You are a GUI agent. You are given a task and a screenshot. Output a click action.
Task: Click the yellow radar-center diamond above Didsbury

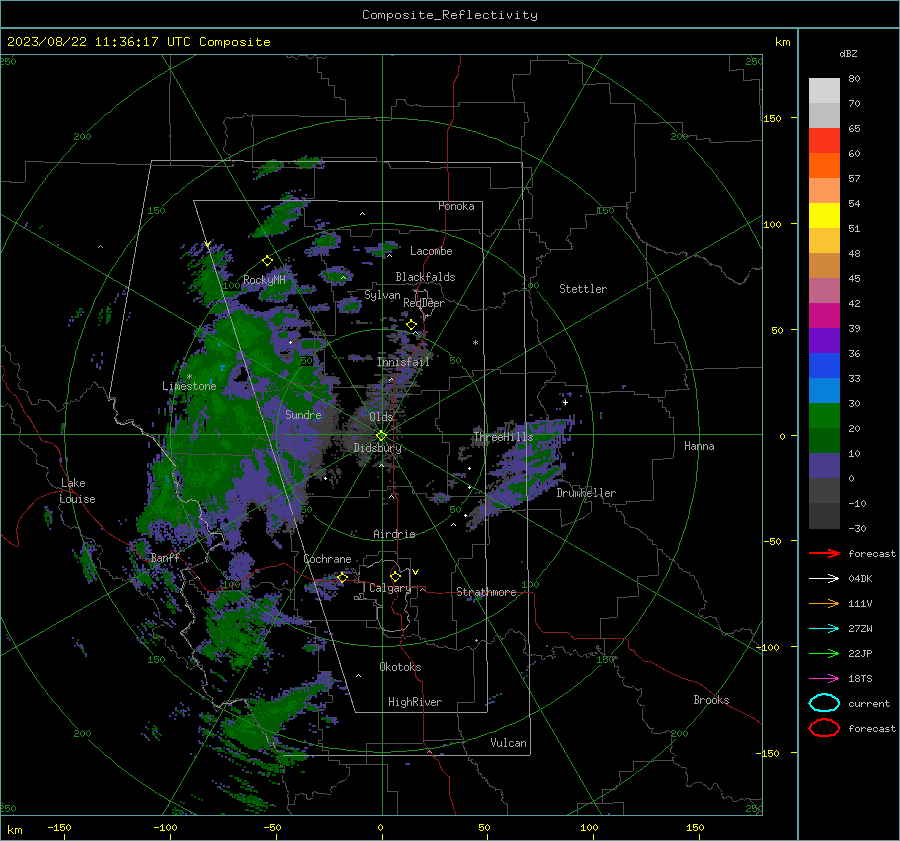pyautogui.click(x=381, y=436)
